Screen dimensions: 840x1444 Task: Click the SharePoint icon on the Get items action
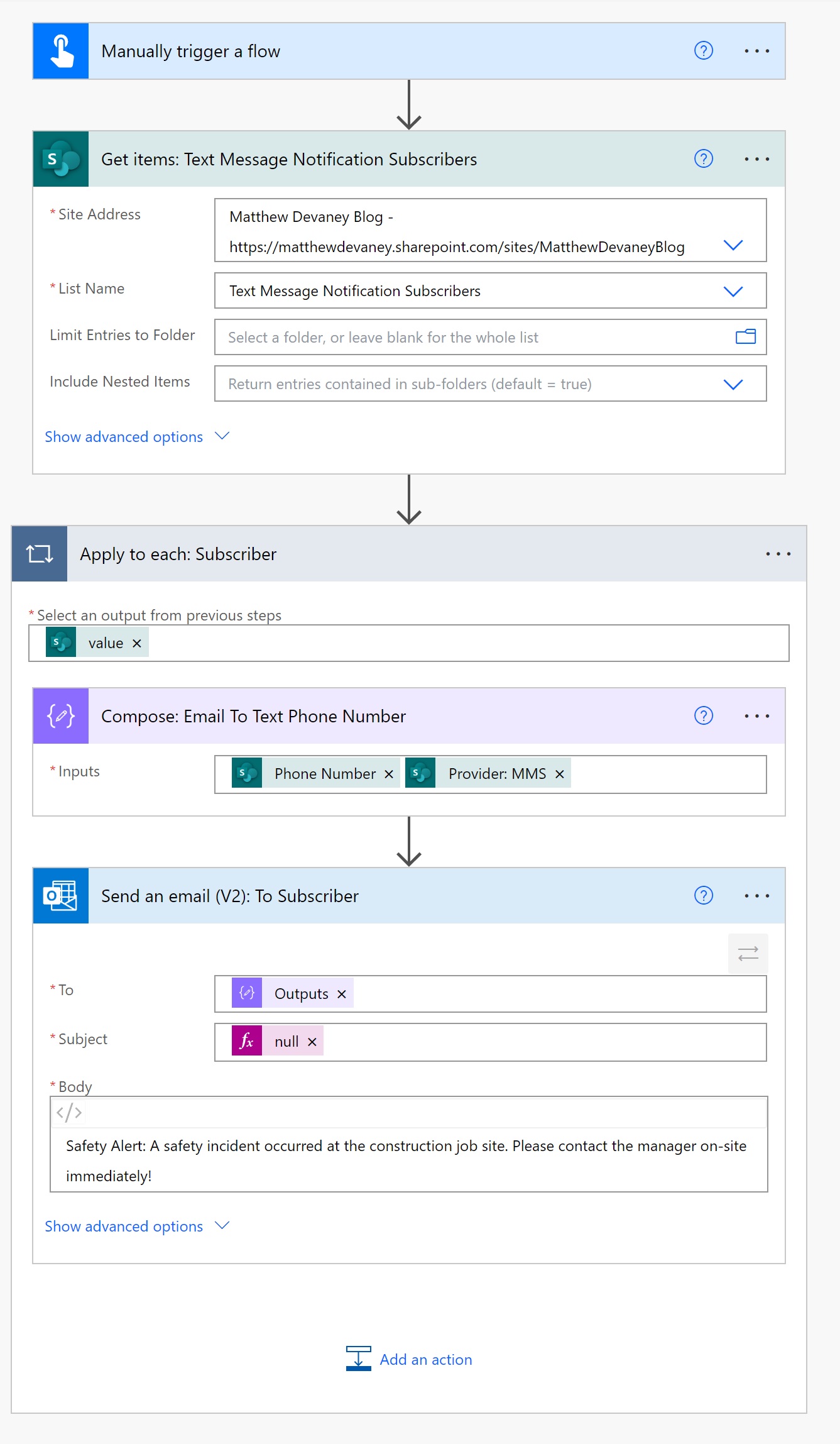[61, 159]
